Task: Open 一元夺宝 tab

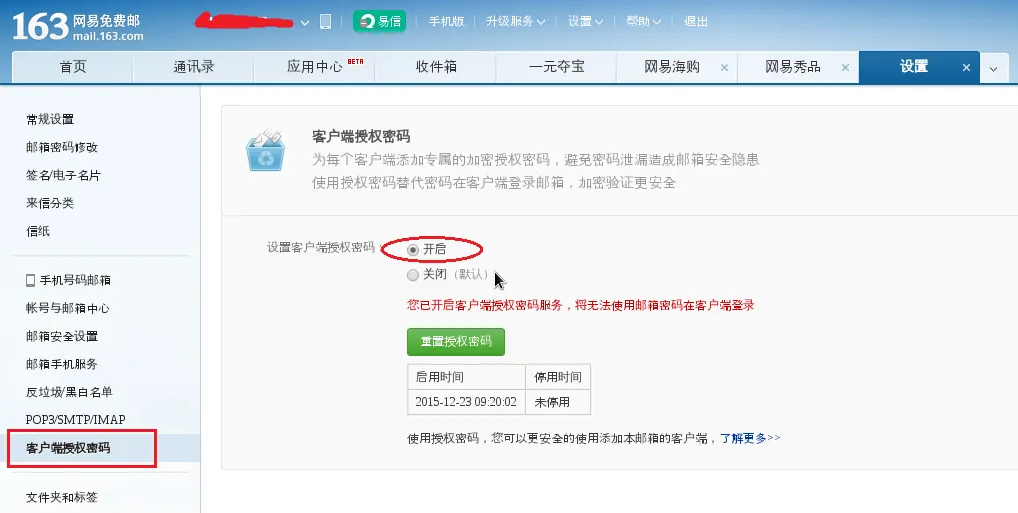Action: point(556,67)
